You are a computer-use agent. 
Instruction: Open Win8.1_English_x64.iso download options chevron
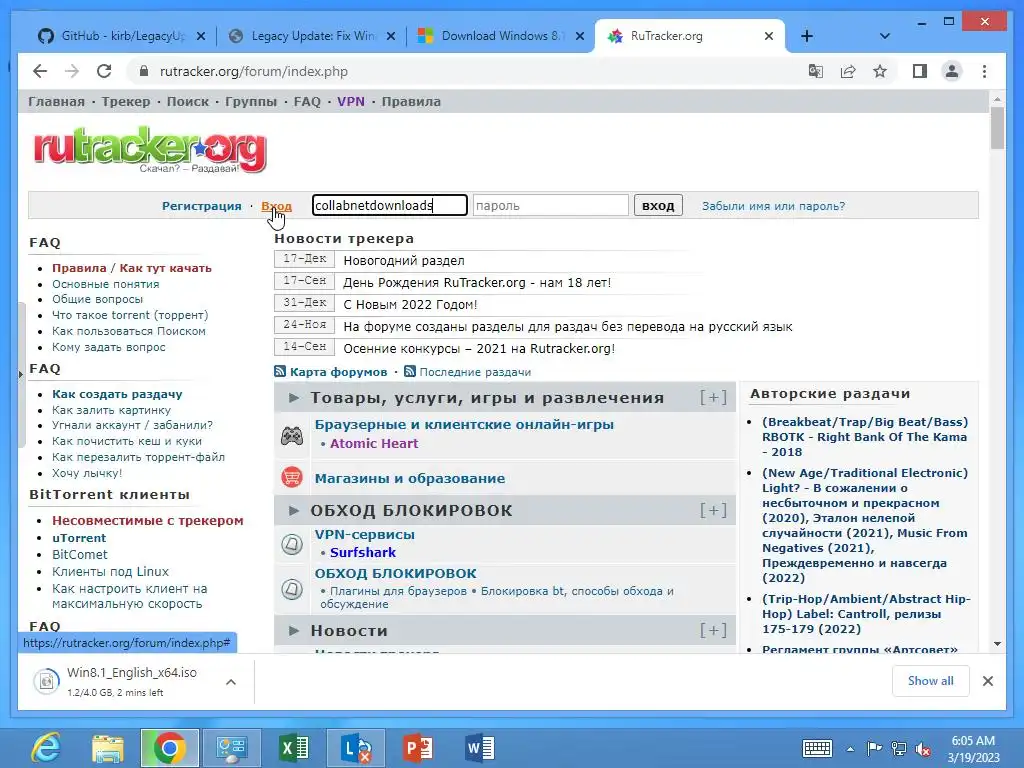point(231,682)
